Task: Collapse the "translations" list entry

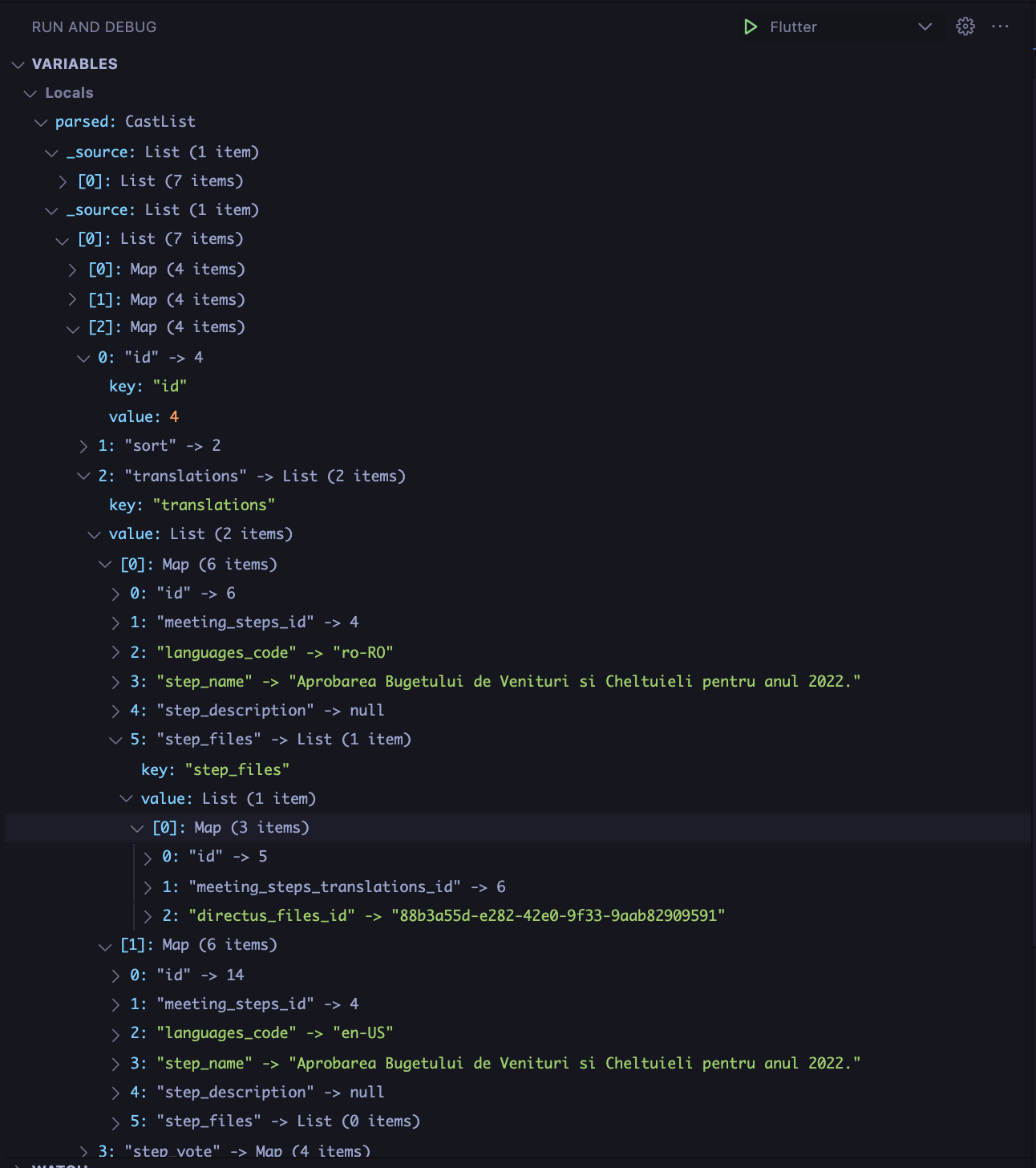Action: (x=84, y=476)
